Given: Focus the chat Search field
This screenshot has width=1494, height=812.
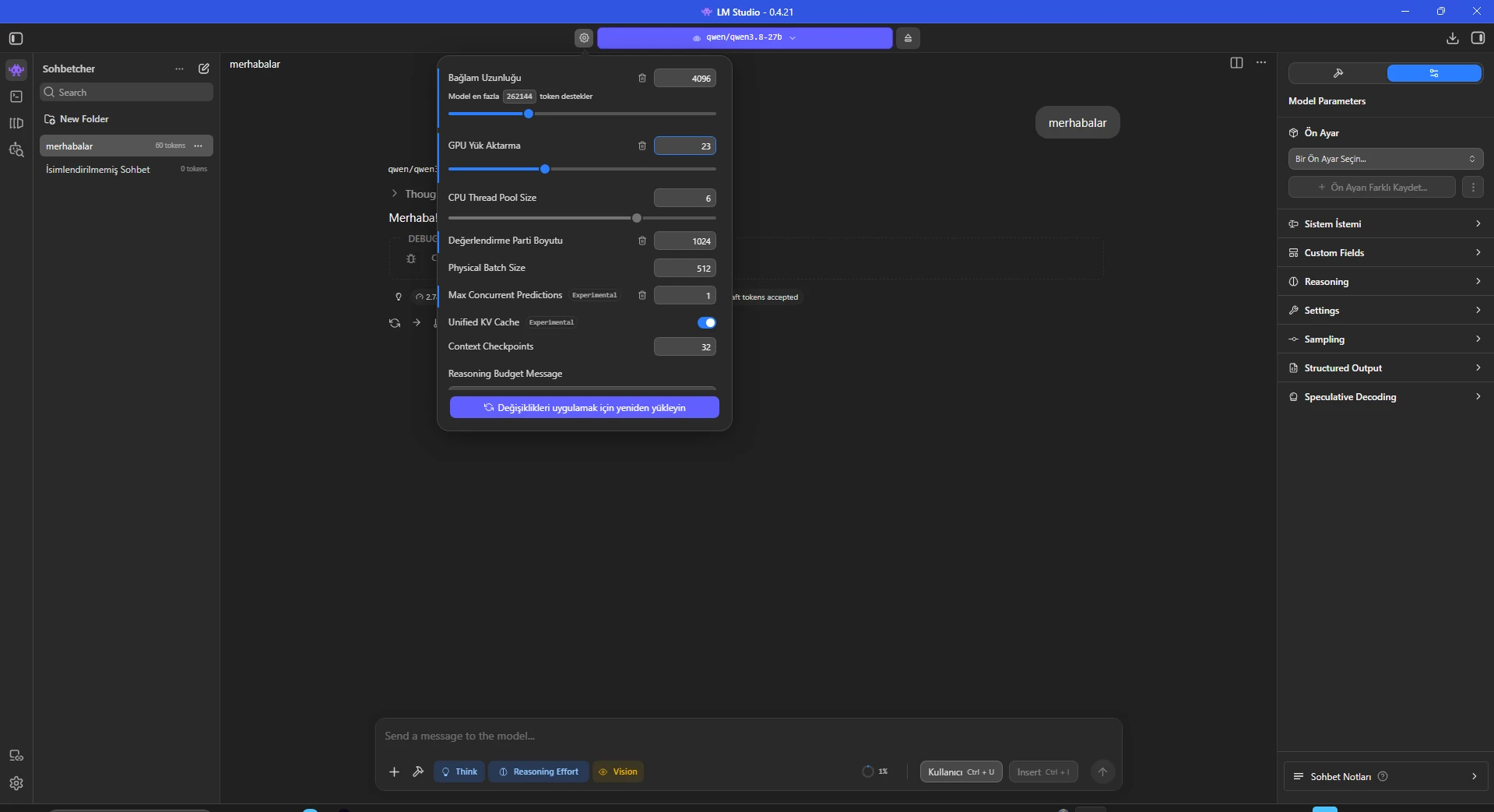Looking at the screenshot, I should click(x=126, y=92).
